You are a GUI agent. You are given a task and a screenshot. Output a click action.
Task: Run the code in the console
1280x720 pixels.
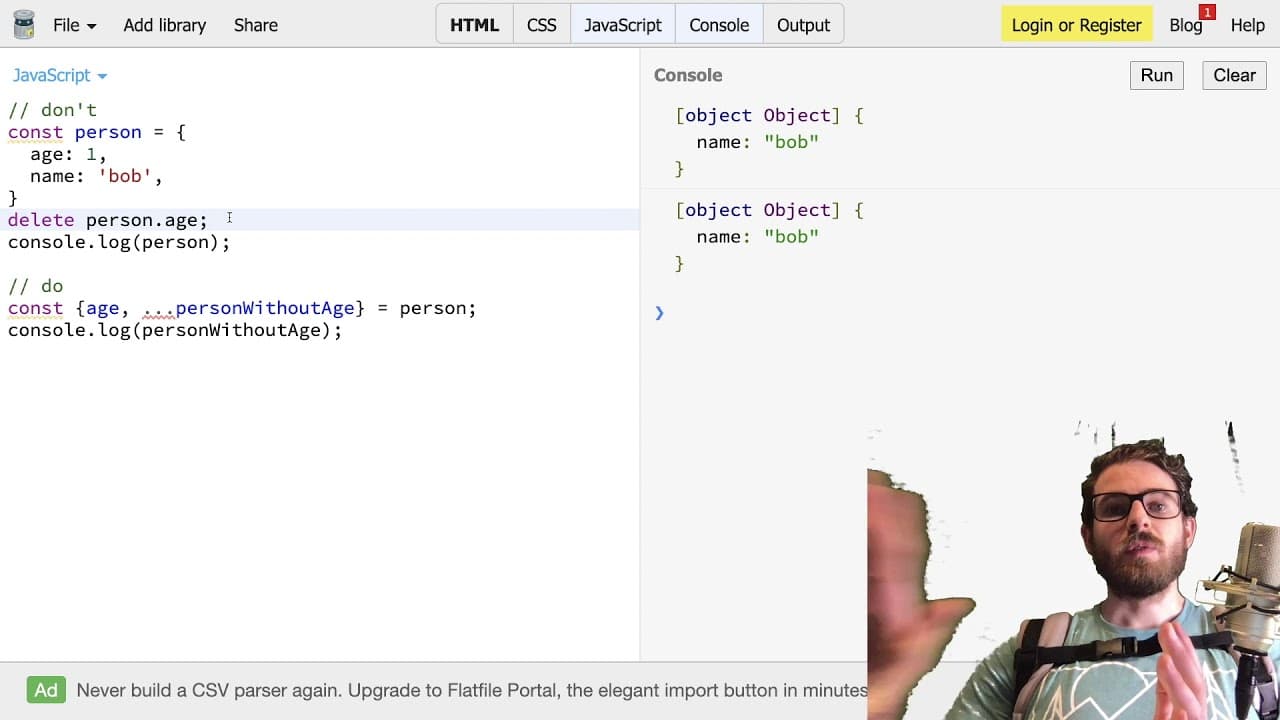(x=1157, y=75)
